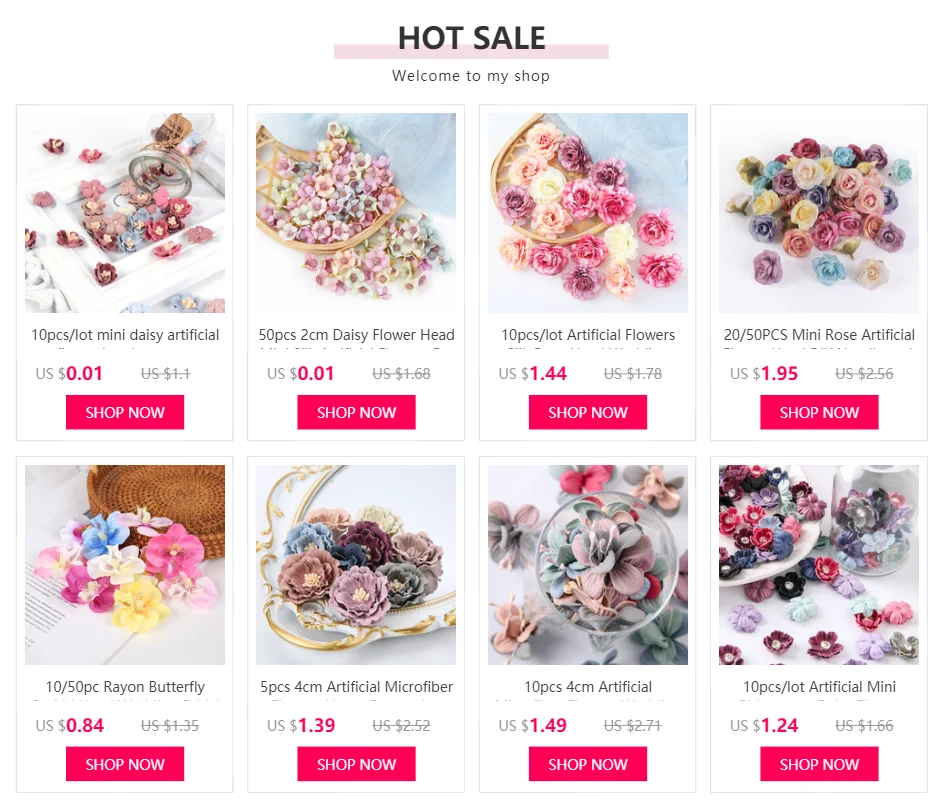
Task: Open the Artificial Mini rhinestone flowers image
Action: 819,565
